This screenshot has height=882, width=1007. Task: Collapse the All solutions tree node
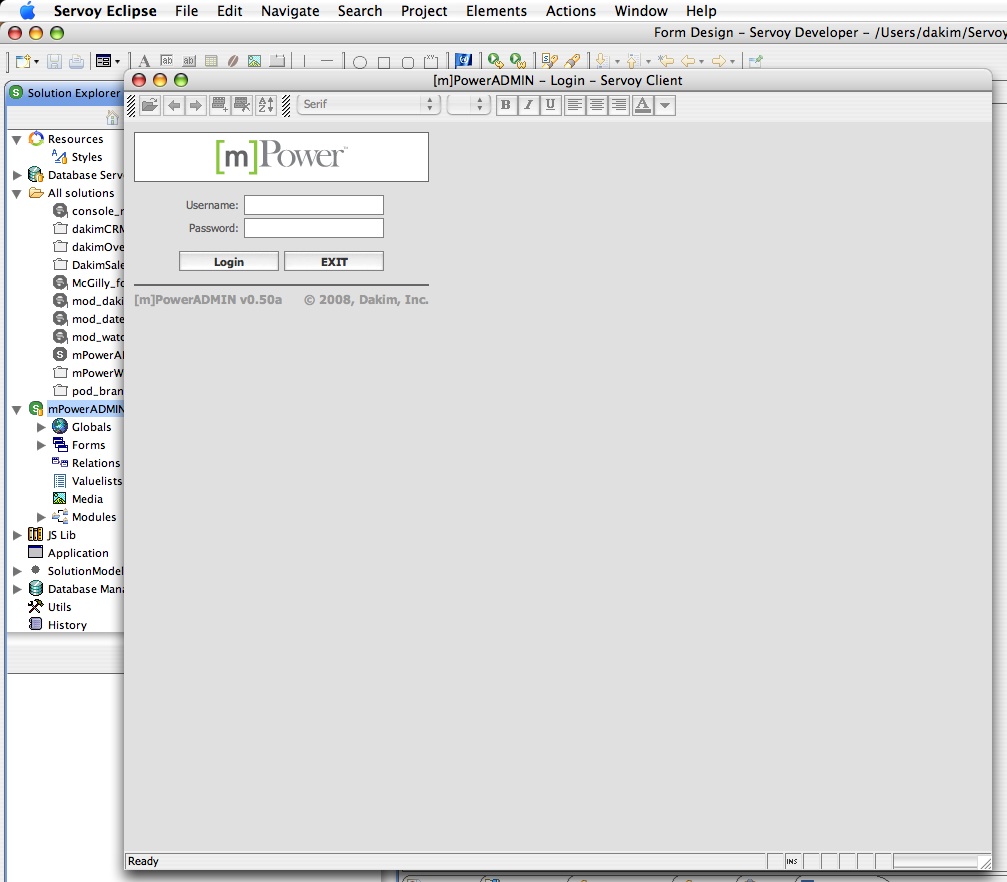pos(17,193)
